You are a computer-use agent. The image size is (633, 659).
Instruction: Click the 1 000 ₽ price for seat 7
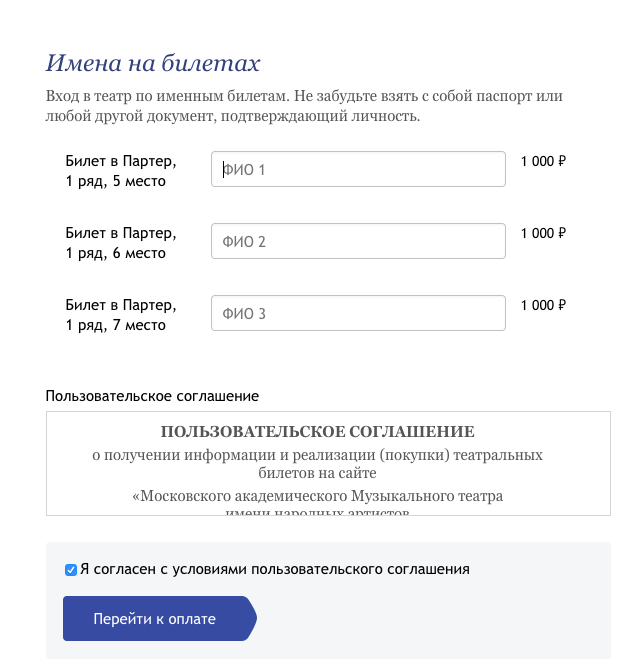pos(543,305)
